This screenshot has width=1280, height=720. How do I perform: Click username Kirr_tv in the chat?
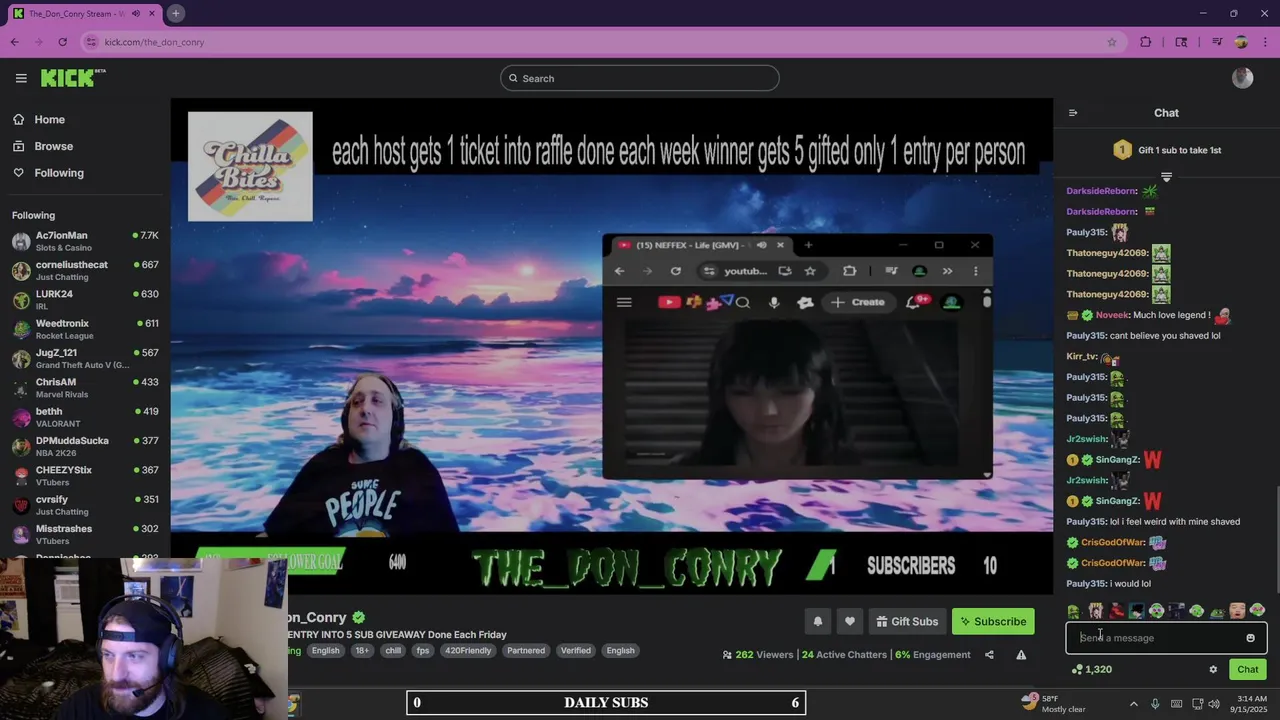[x=1082, y=356]
